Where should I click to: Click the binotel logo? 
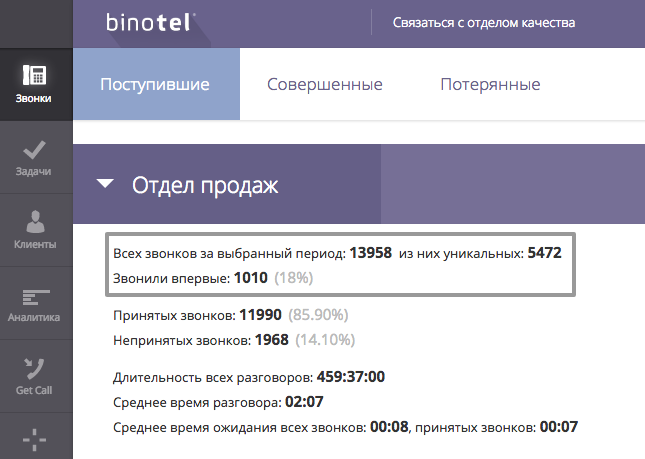tap(151, 22)
